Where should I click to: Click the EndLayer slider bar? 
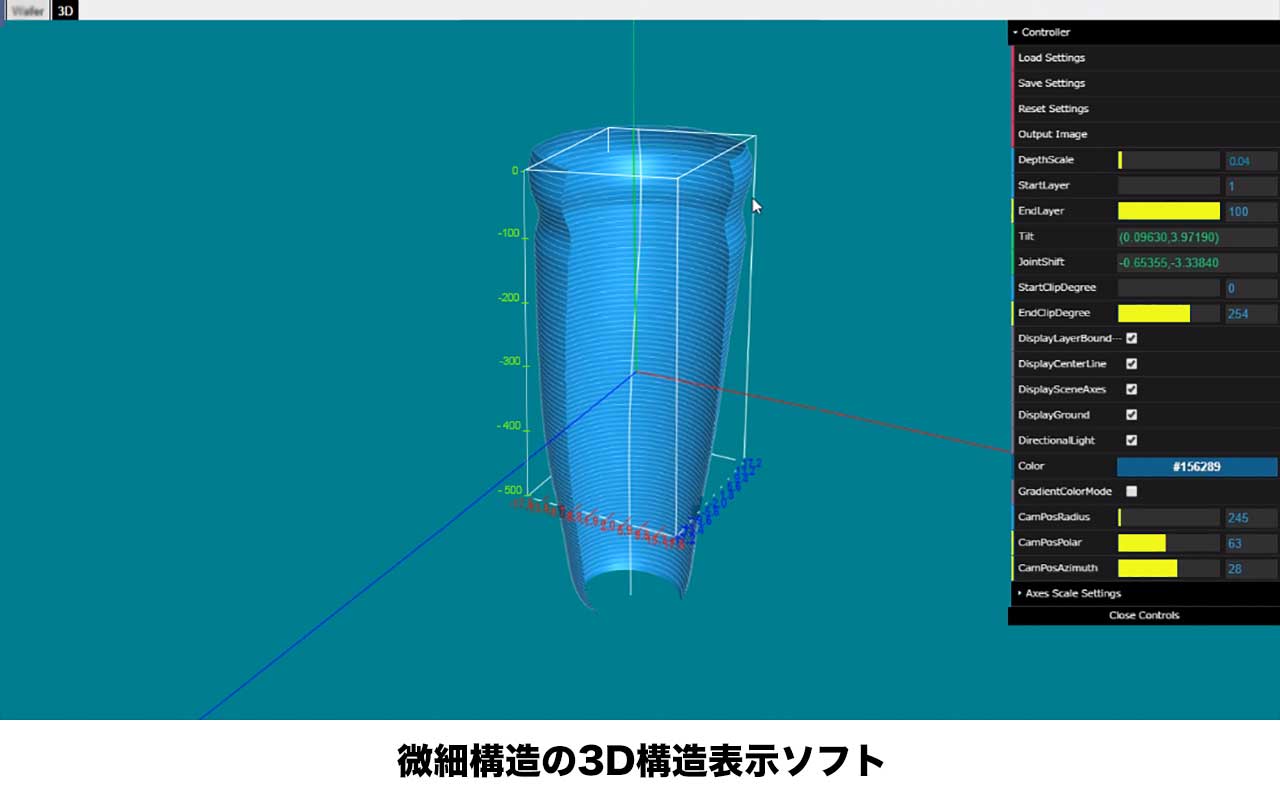[1168, 211]
